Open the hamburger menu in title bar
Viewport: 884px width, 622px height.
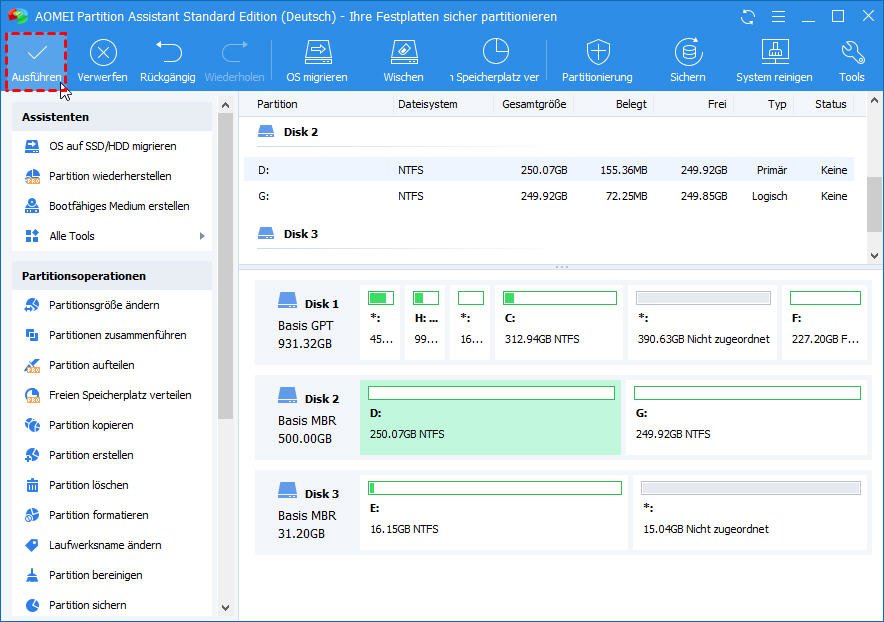pyautogui.click(x=779, y=16)
